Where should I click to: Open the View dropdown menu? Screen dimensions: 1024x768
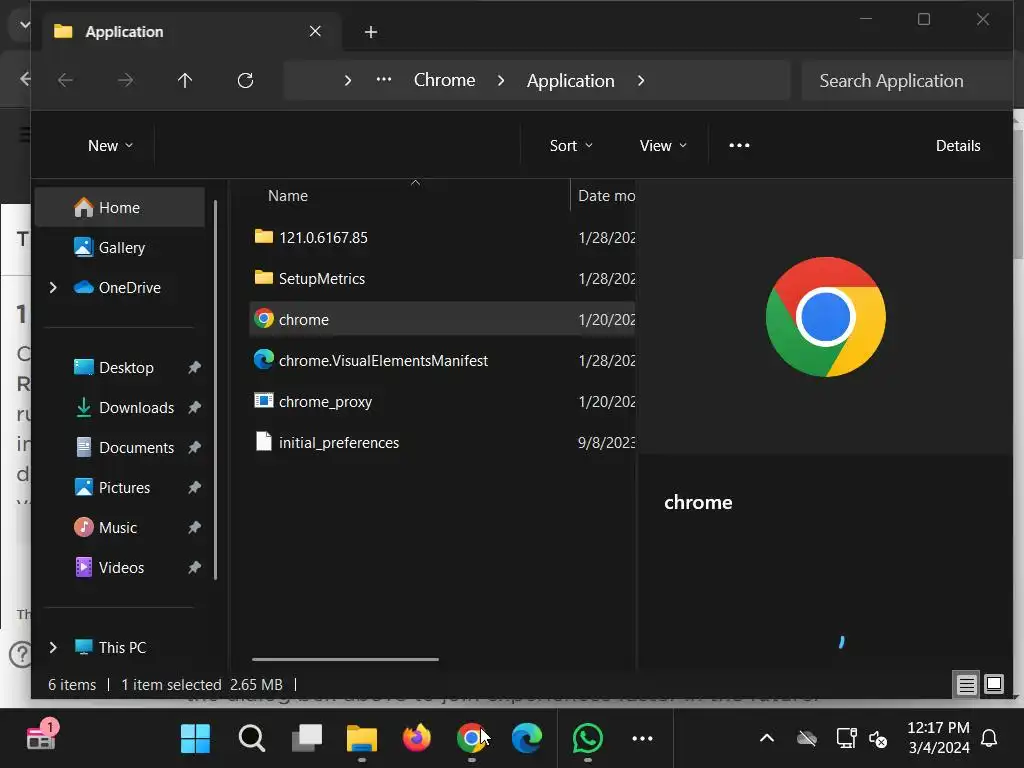(663, 146)
